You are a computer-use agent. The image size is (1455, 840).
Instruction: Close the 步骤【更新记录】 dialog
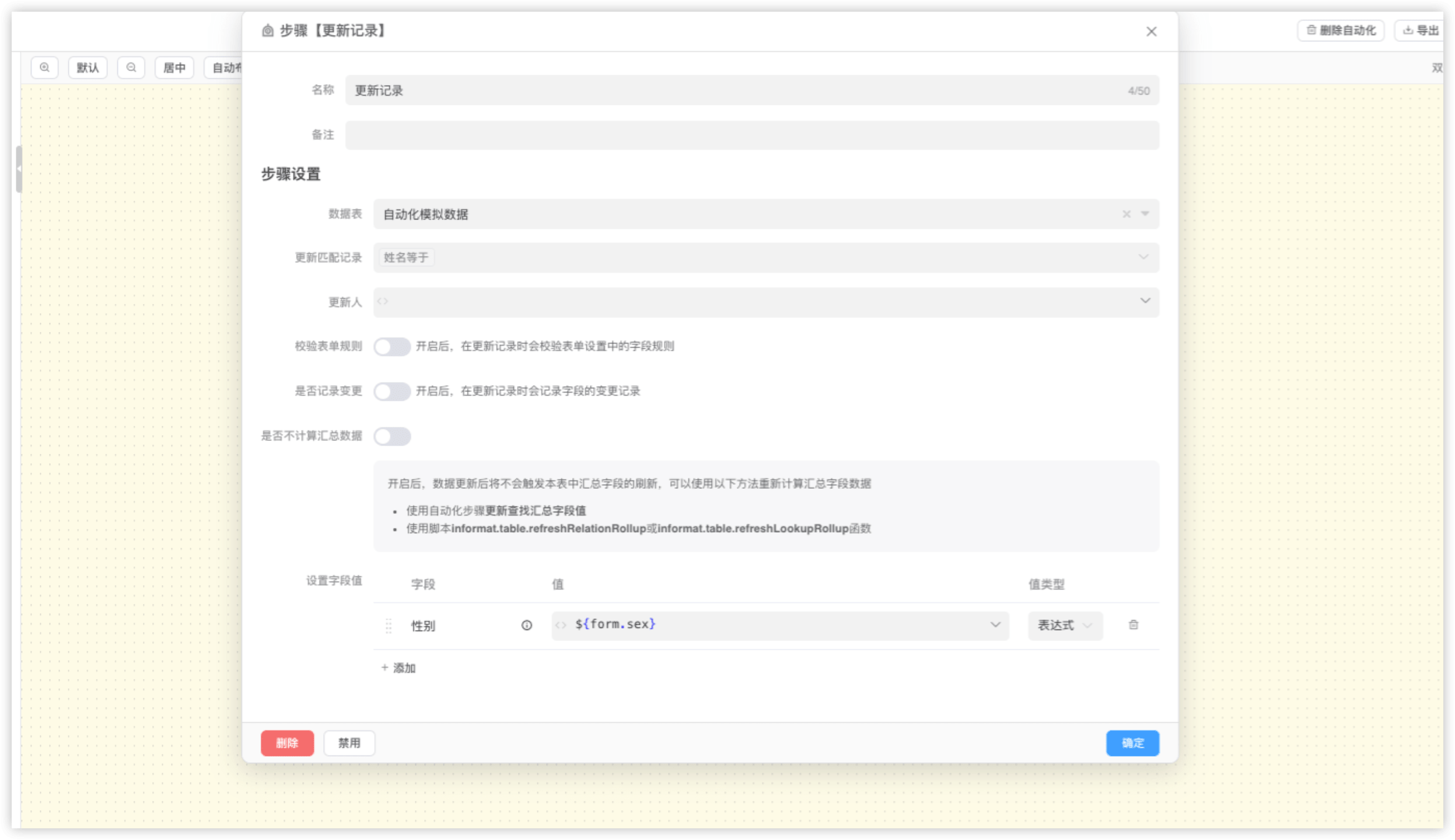(x=1151, y=32)
